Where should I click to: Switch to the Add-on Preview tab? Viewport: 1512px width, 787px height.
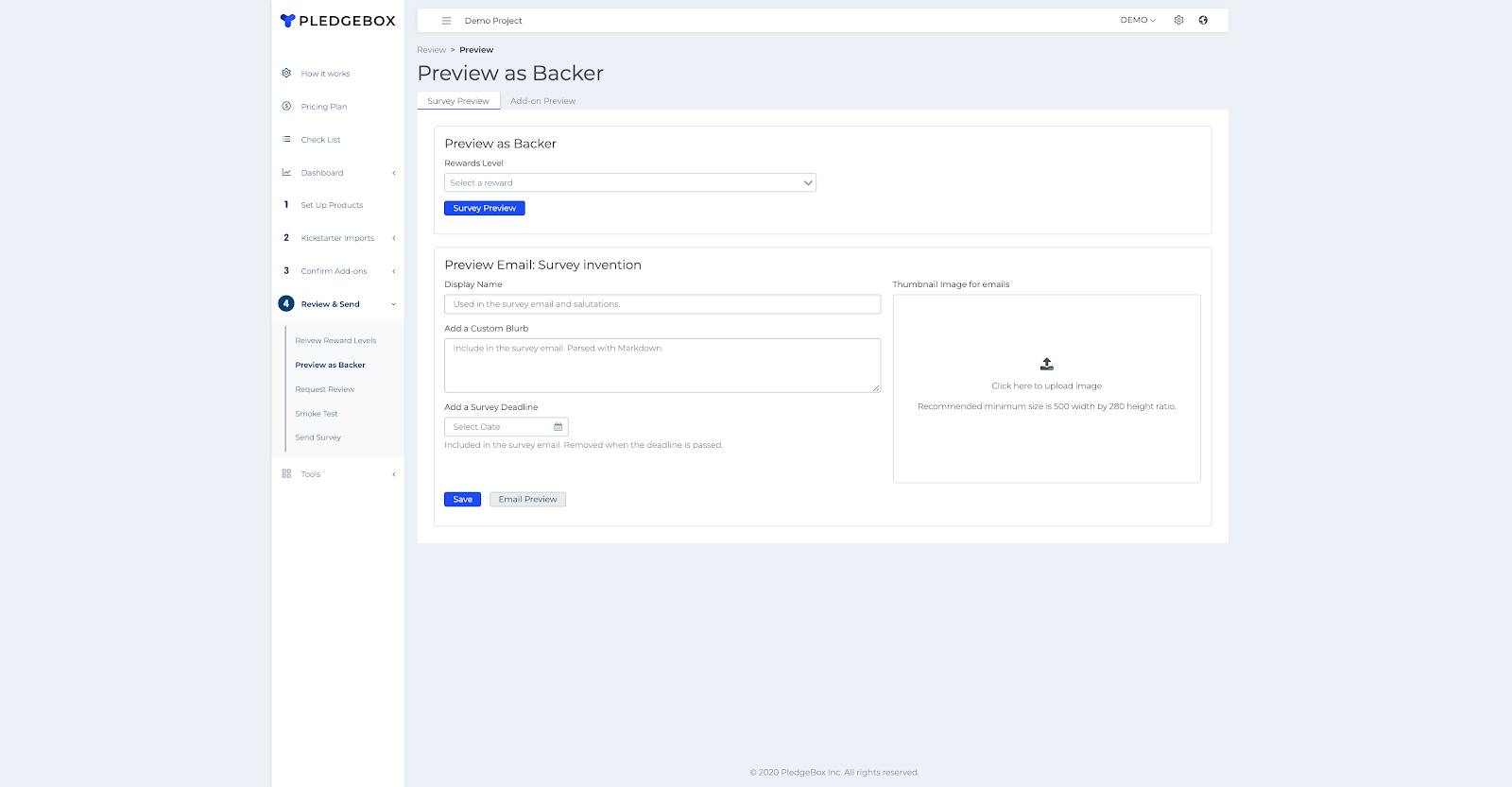click(x=542, y=101)
